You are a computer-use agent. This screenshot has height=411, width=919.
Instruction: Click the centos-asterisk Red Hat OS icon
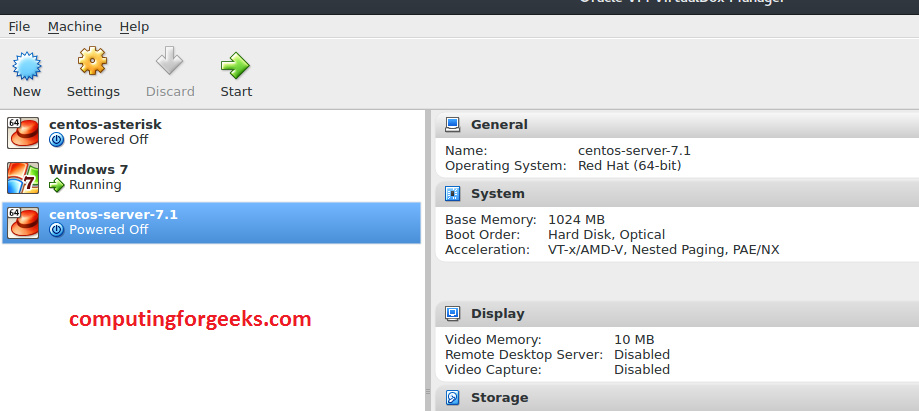(x=23, y=133)
